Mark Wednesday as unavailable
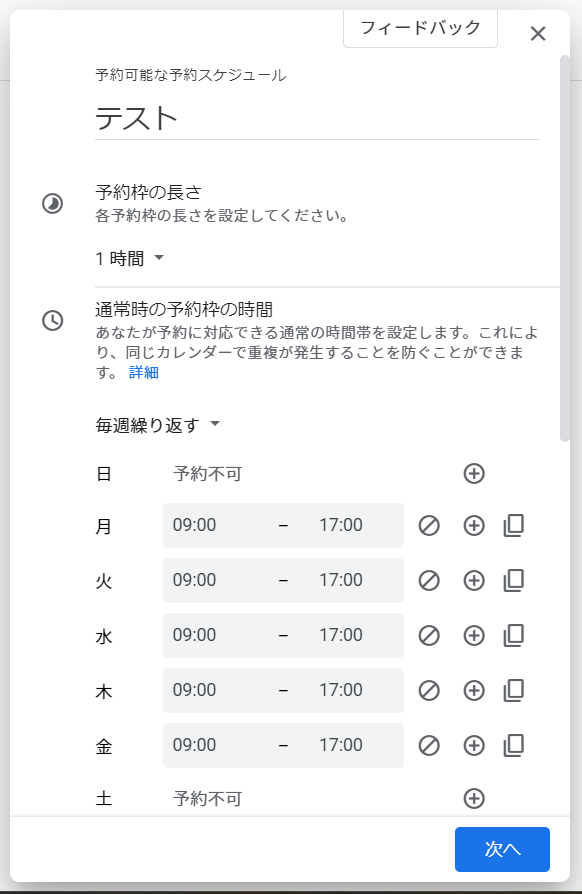Image resolution: width=582 pixels, height=894 pixels. tap(429, 635)
